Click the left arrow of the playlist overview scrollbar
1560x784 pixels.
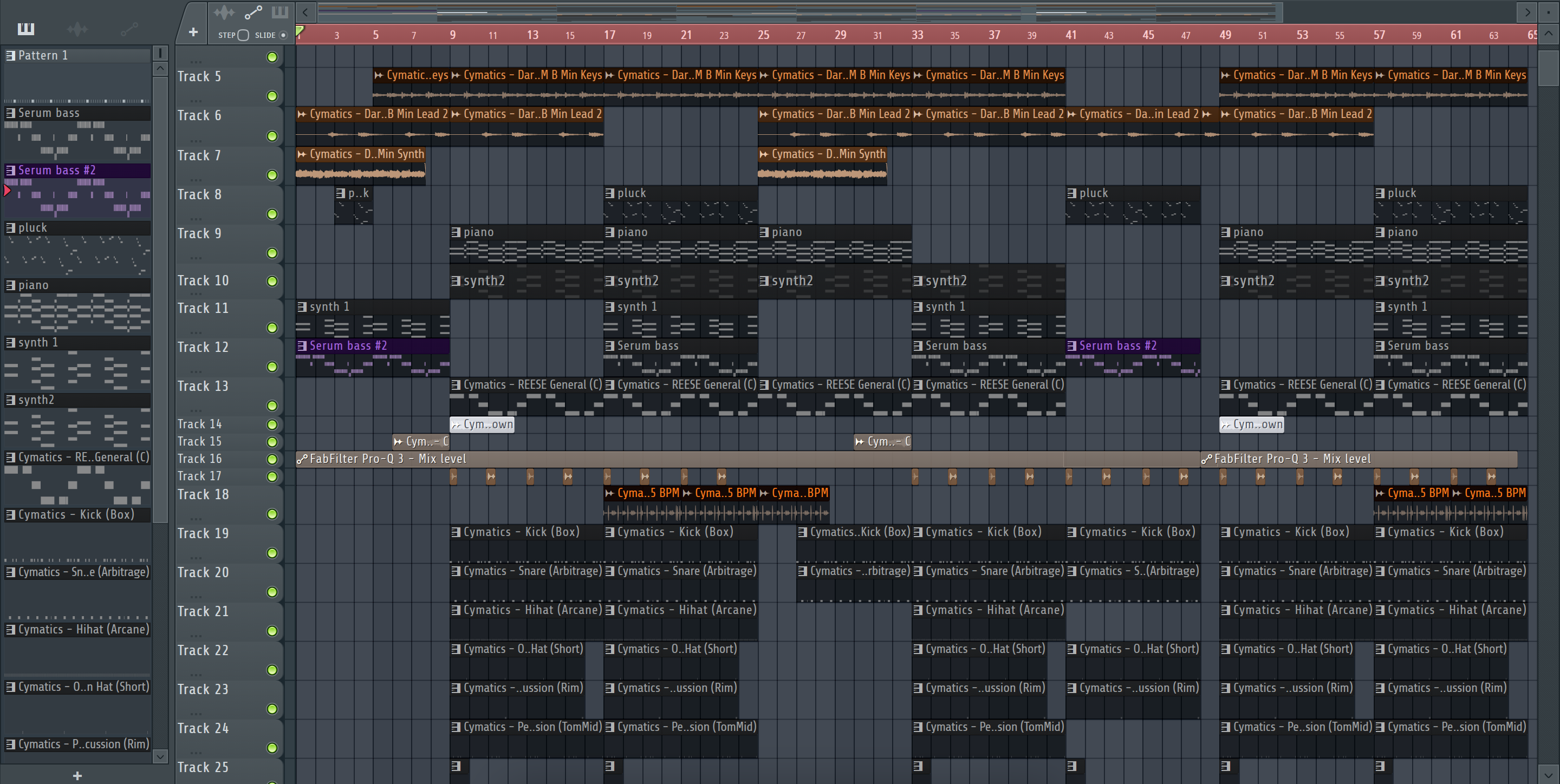pos(305,12)
